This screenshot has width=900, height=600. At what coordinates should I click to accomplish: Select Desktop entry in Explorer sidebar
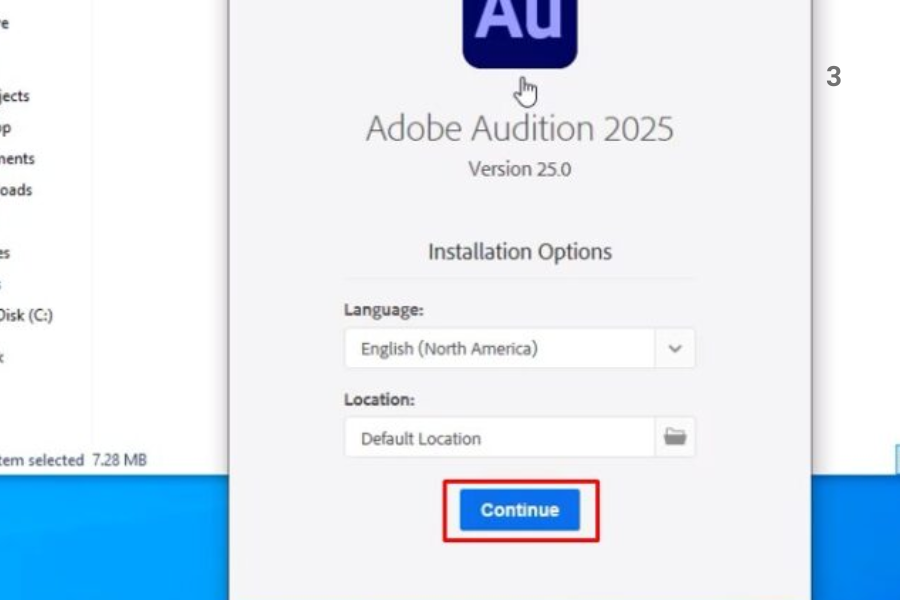point(6,127)
